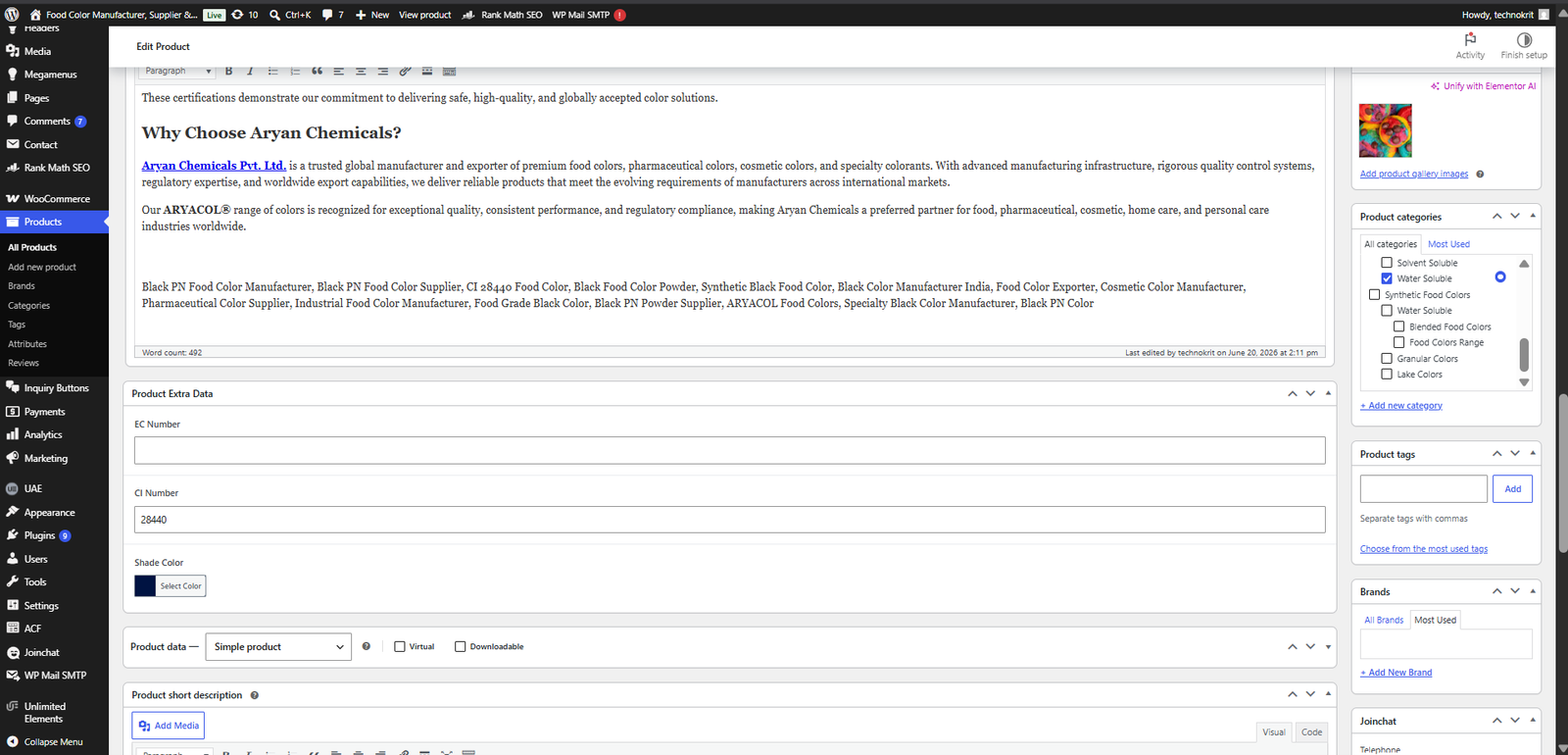Open the Shade Color dark swatch

(145, 585)
